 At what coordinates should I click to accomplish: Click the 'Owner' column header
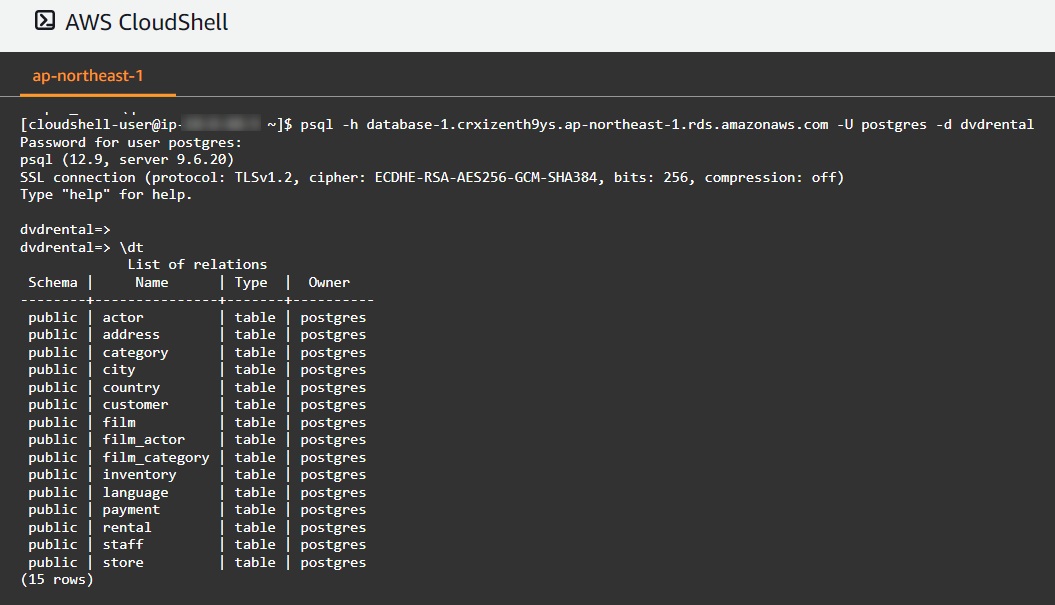click(x=329, y=283)
